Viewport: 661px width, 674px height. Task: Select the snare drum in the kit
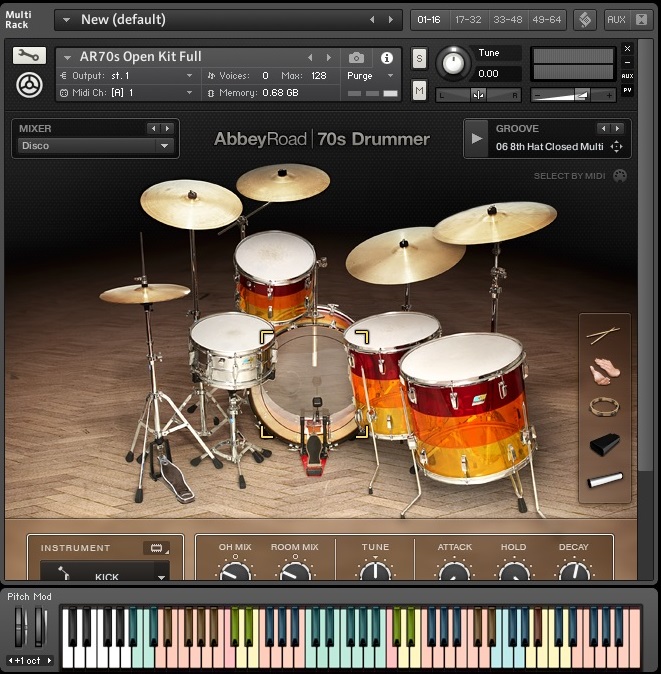tap(232, 350)
